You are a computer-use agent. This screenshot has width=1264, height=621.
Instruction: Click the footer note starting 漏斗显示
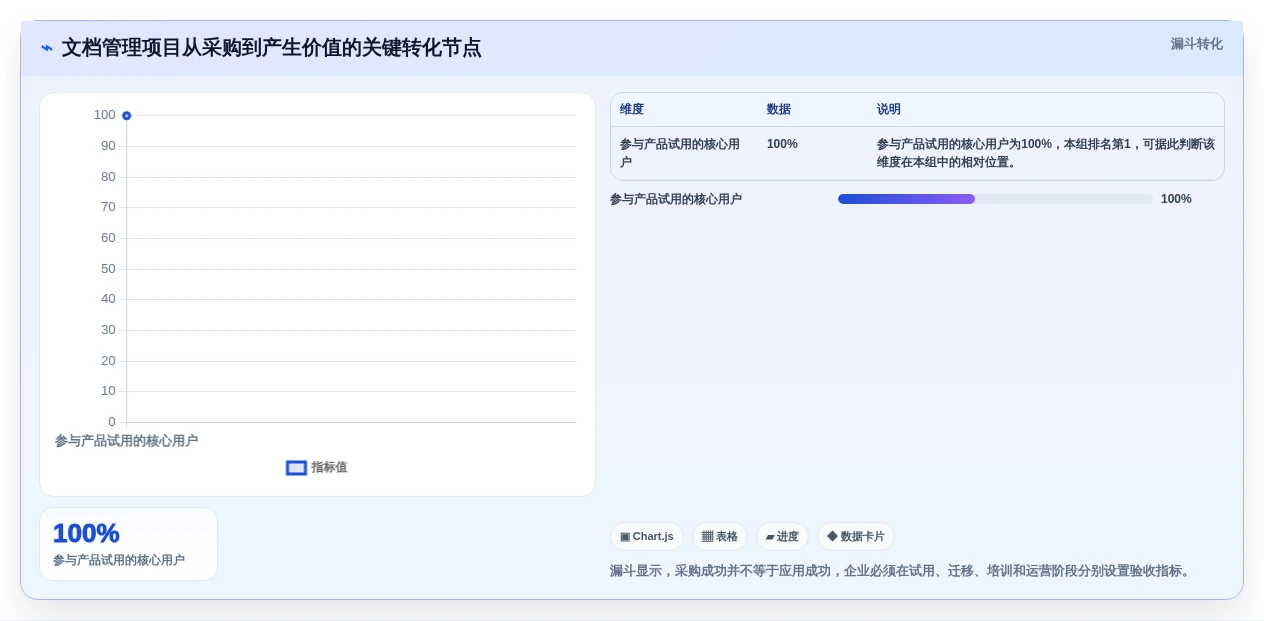pyautogui.click(x=902, y=571)
